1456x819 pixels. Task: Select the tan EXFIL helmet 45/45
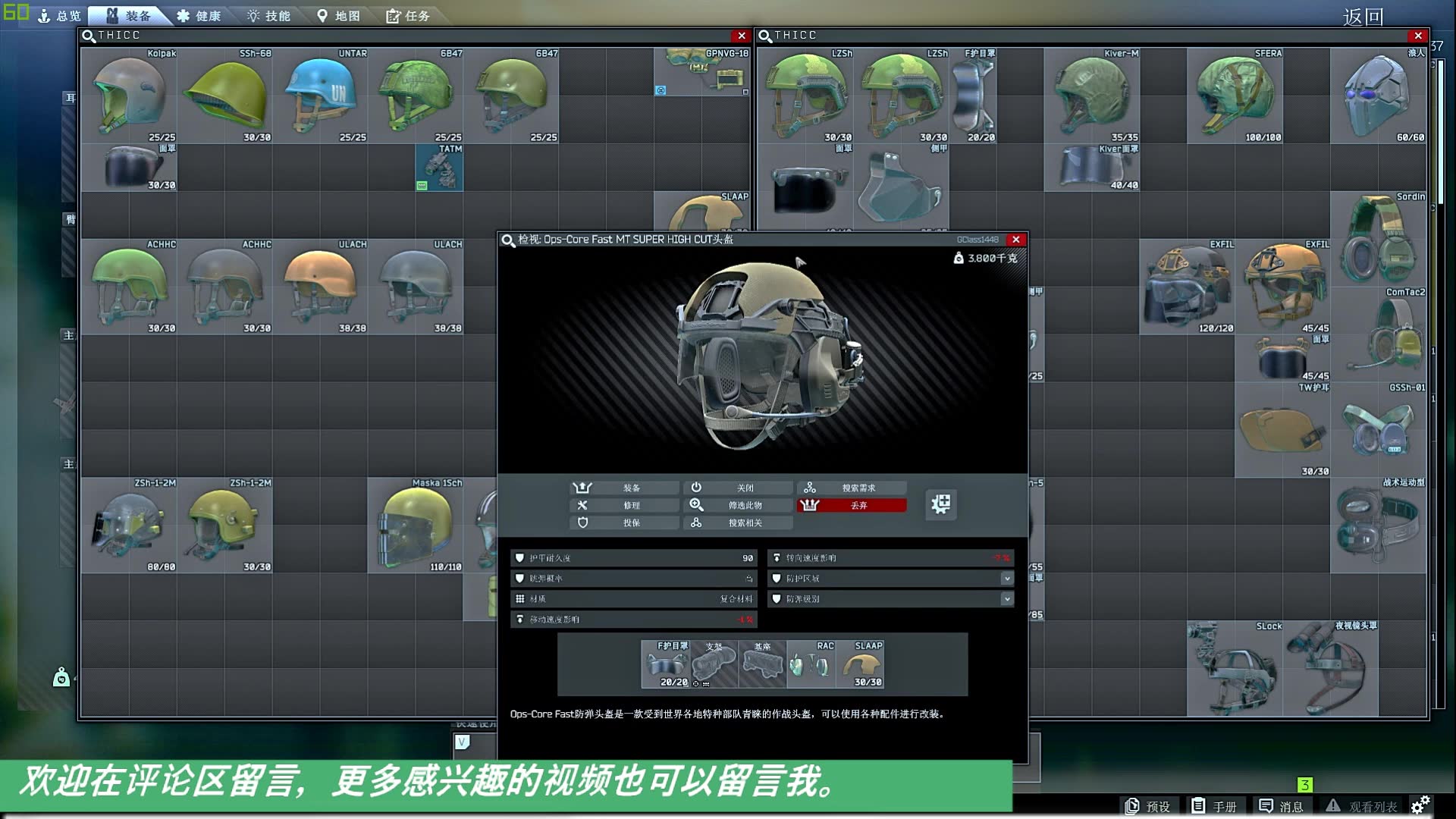point(1283,287)
